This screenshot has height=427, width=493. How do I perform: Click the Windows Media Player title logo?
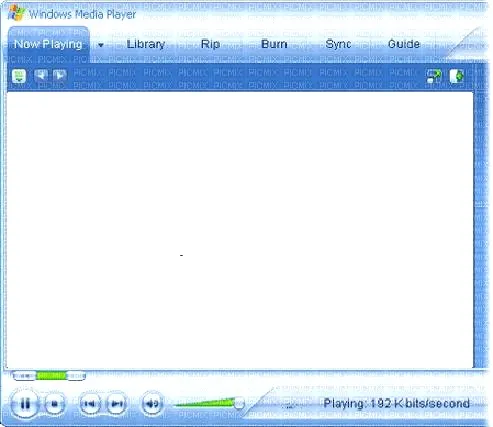click(16, 13)
